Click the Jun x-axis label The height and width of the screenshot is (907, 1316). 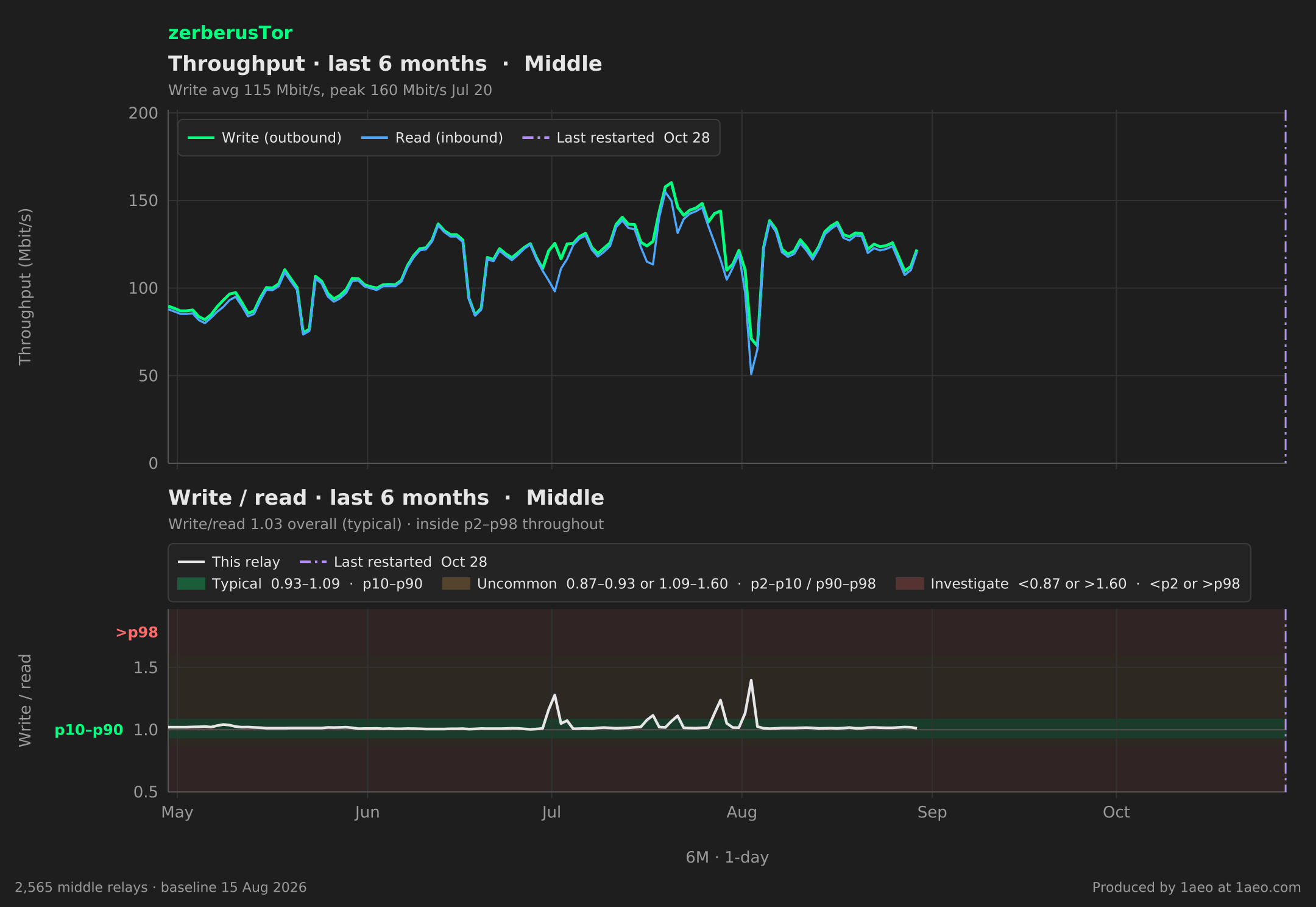367,813
